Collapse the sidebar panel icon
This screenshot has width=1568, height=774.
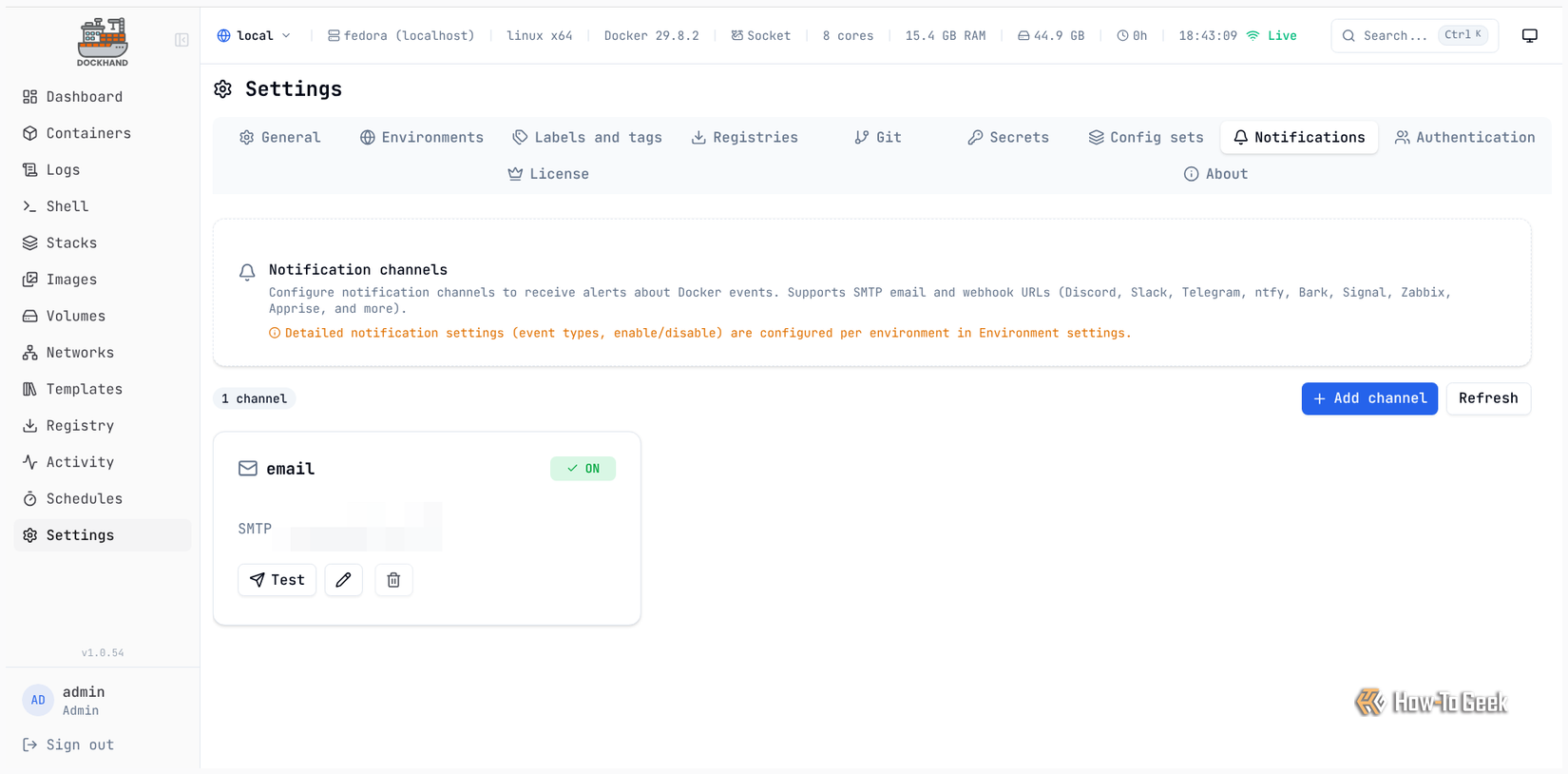(x=182, y=40)
